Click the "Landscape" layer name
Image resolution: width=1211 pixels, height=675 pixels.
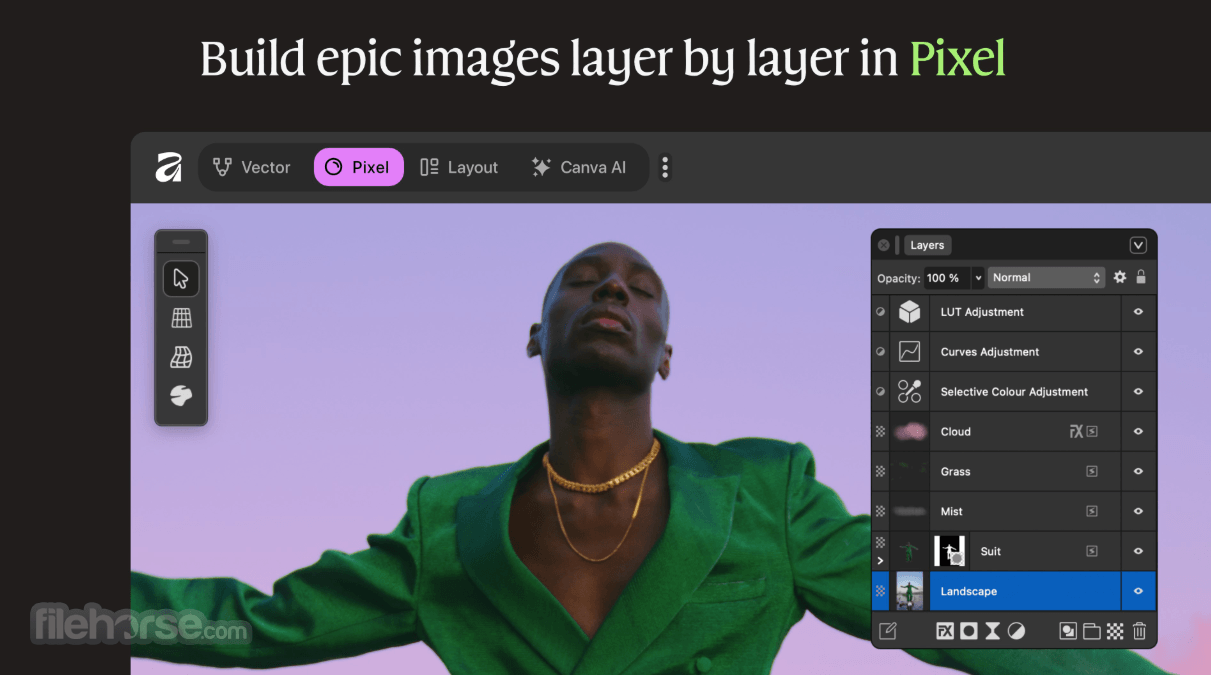[x=969, y=591]
